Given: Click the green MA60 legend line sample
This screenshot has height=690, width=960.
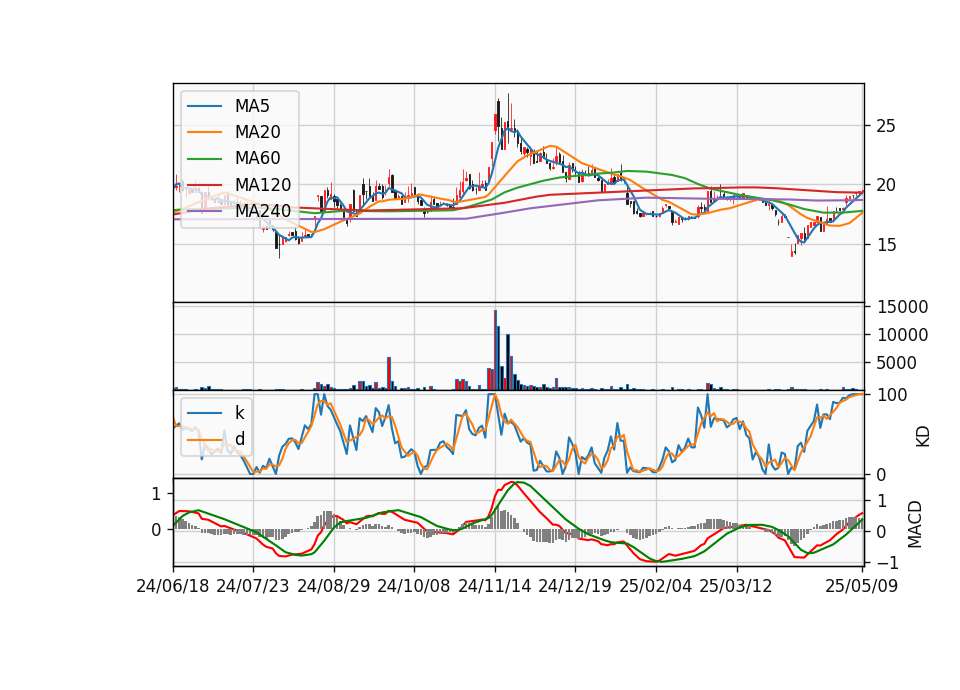Looking at the screenshot, I should (204, 159).
